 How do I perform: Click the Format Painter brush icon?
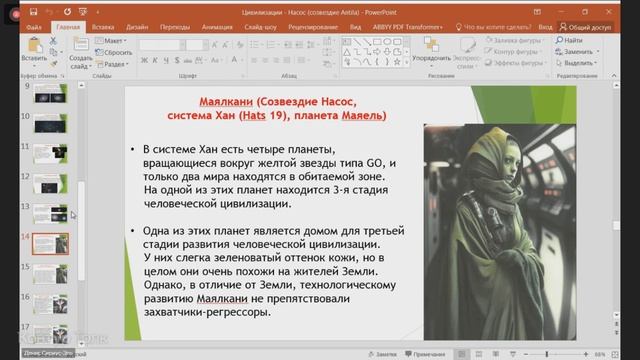pyautogui.click(x=53, y=63)
